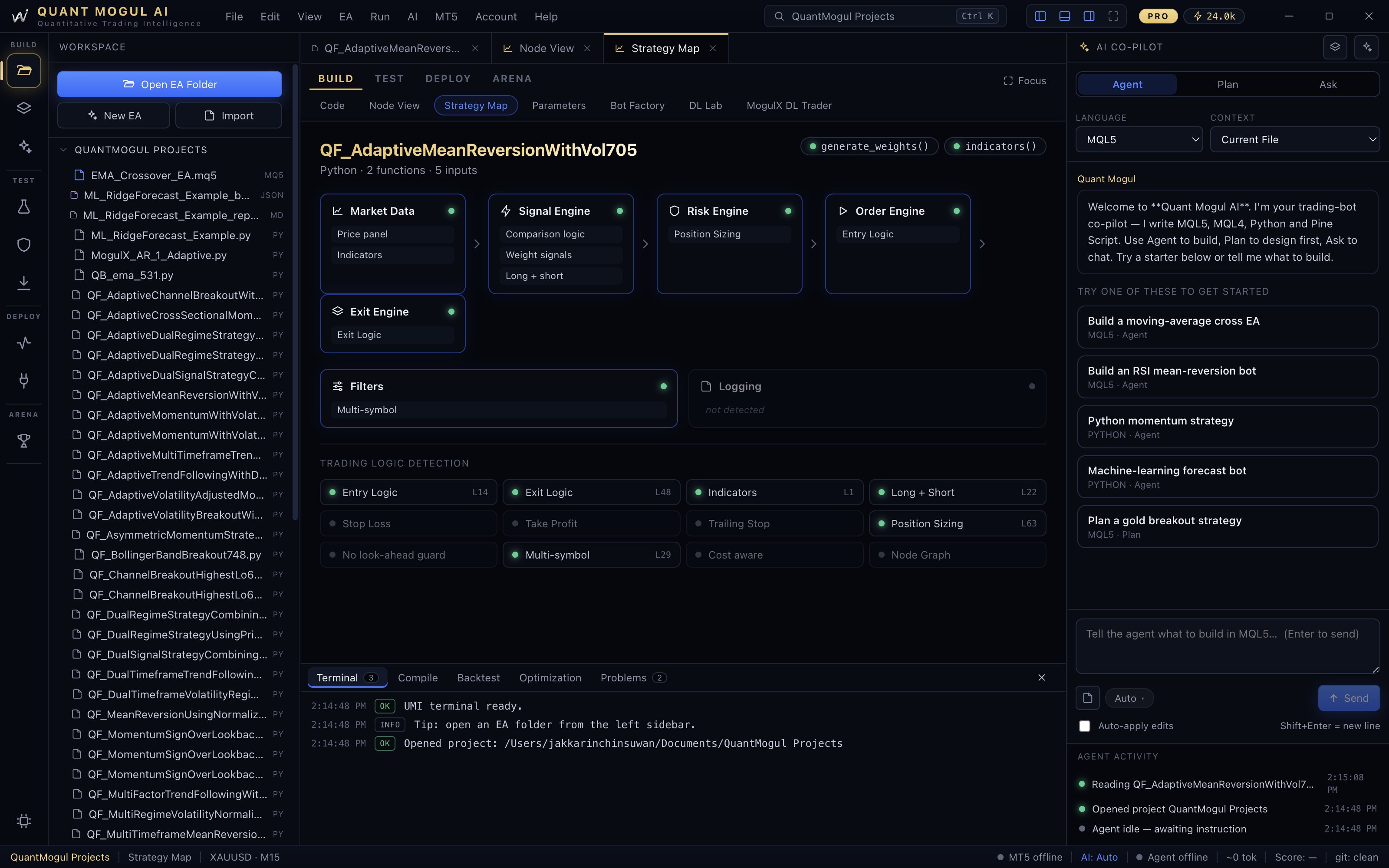Expand the Exit Engine card
Screen dimensions: 1389x868
pos(392,324)
